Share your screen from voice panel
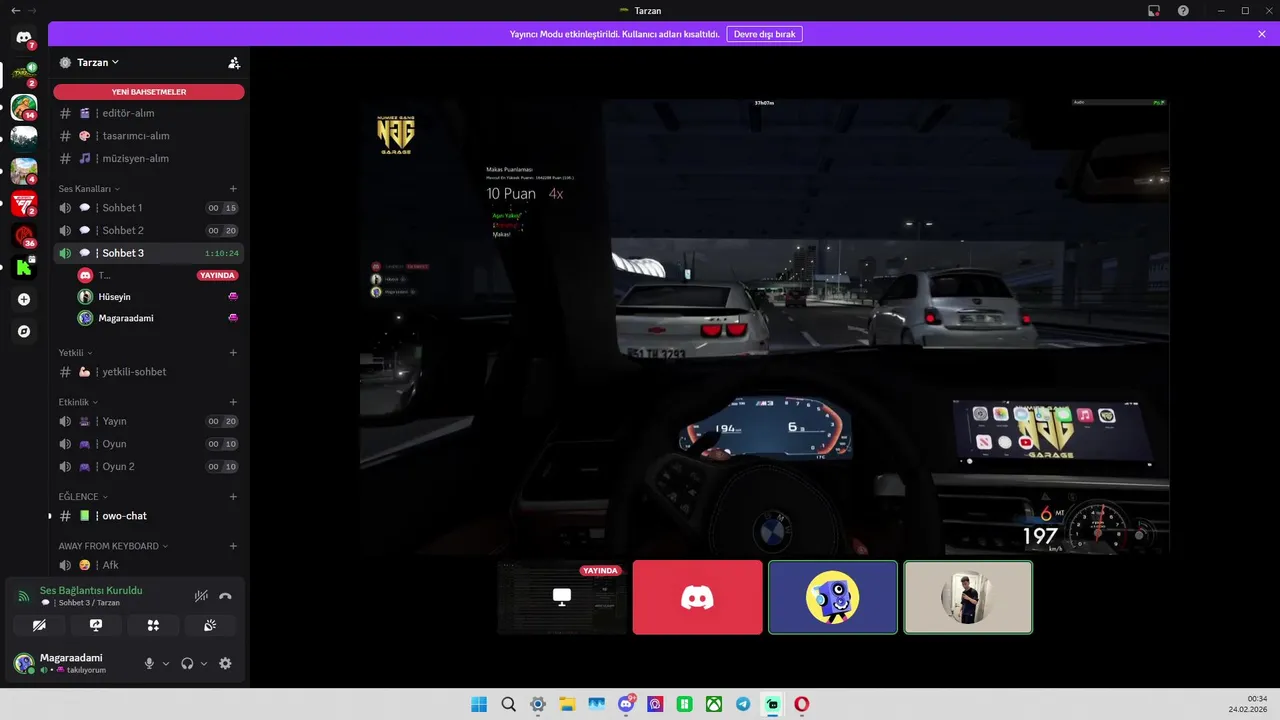Viewport: 1280px width, 720px height. click(96, 625)
